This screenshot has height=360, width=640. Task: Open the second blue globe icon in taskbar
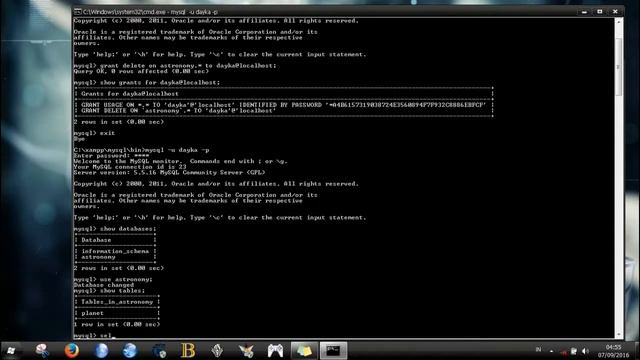(130, 350)
